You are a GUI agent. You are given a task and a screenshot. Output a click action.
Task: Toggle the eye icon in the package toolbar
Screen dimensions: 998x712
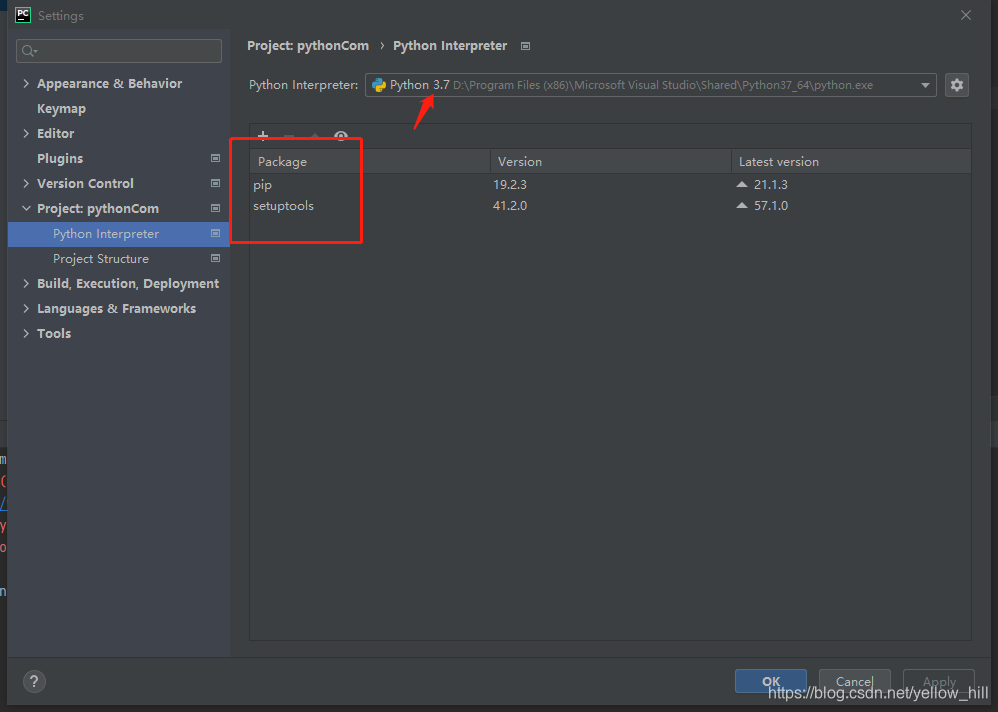pos(340,136)
